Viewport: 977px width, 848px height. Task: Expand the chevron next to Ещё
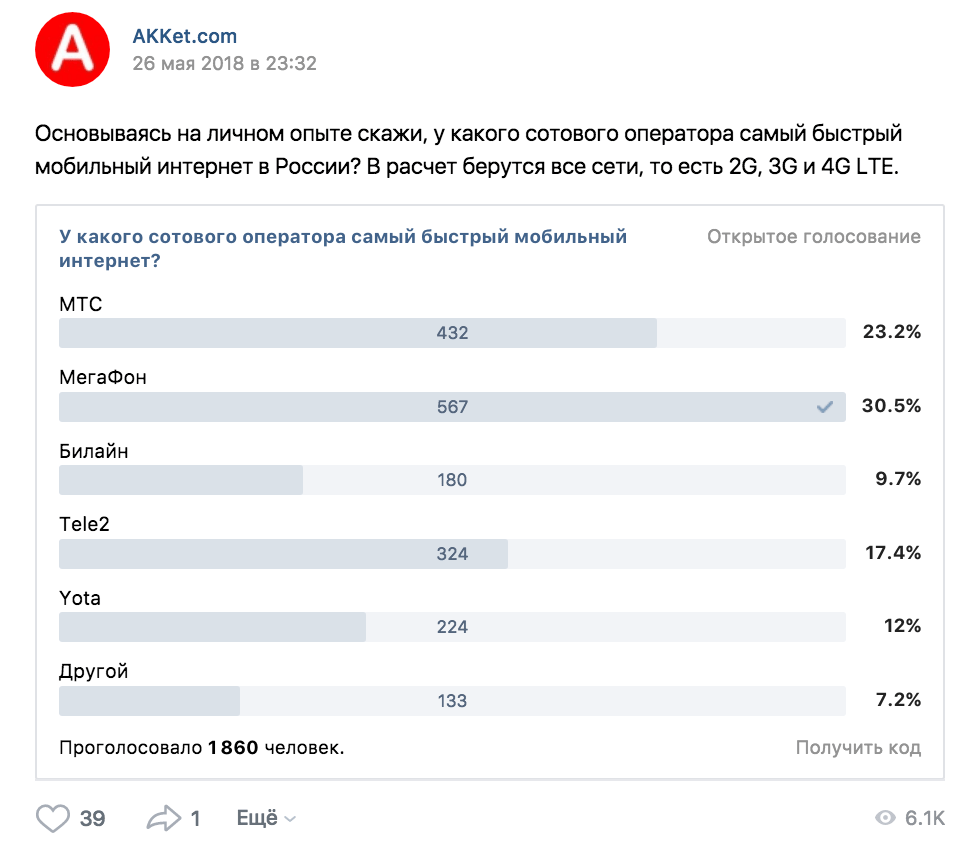[289, 818]
